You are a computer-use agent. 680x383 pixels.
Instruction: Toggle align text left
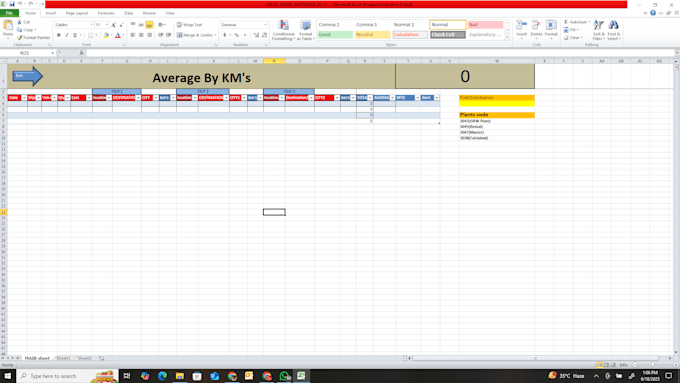point(133,35)
